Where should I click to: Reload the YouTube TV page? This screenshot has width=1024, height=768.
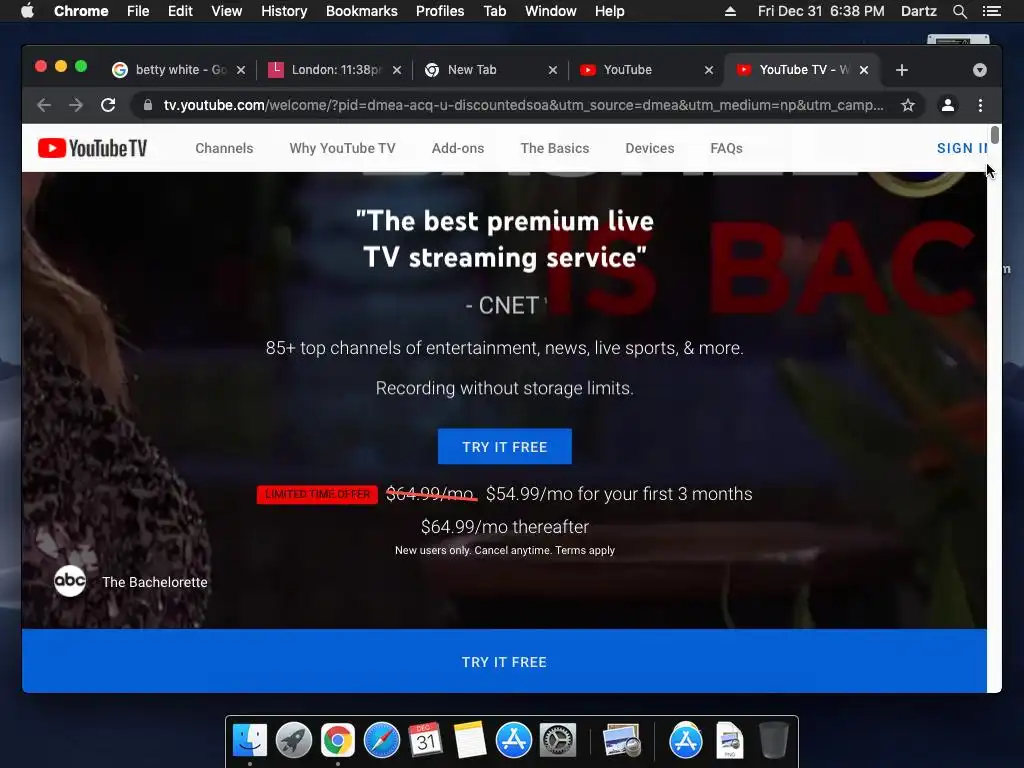point(108,105)
